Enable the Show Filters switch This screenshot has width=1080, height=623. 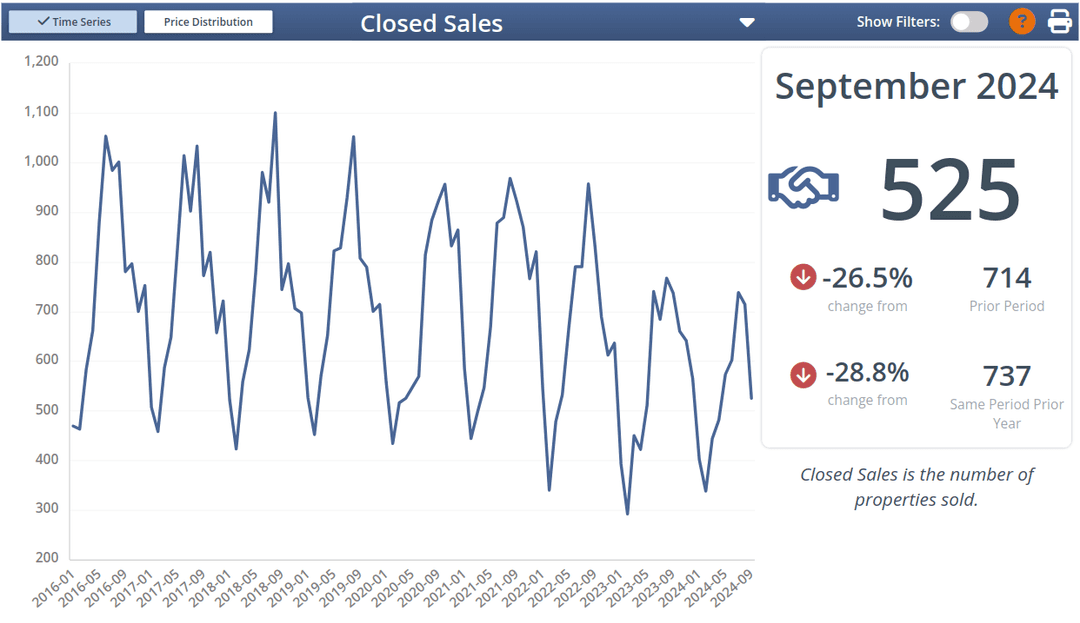coord(968,20)
